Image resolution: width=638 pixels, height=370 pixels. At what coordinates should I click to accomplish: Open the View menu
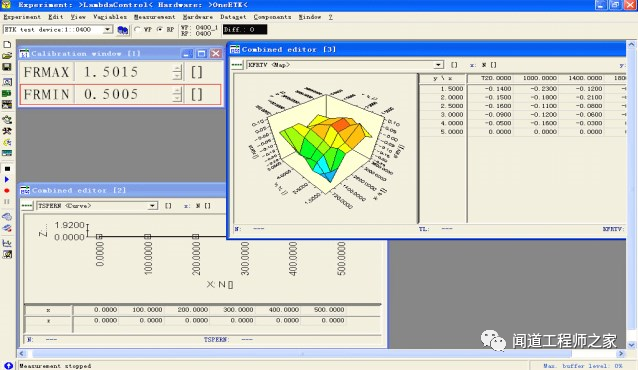click(78, 17)
